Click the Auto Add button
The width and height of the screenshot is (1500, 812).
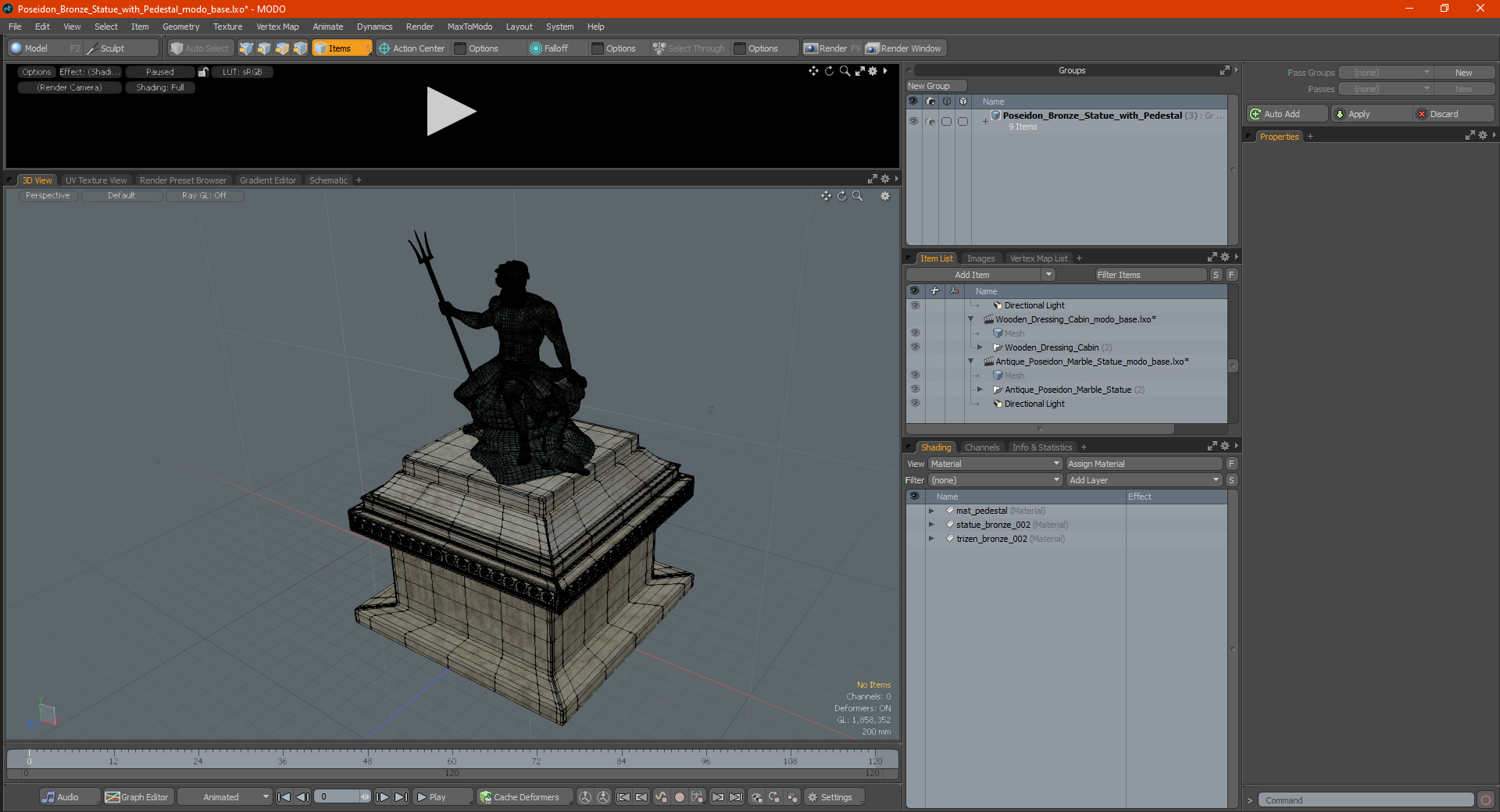pos(1287,114)
